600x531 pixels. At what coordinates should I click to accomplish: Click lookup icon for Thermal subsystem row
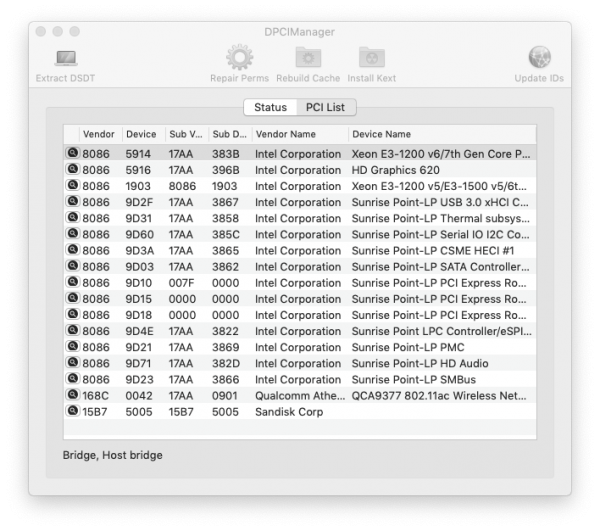(x=72, y=217)
